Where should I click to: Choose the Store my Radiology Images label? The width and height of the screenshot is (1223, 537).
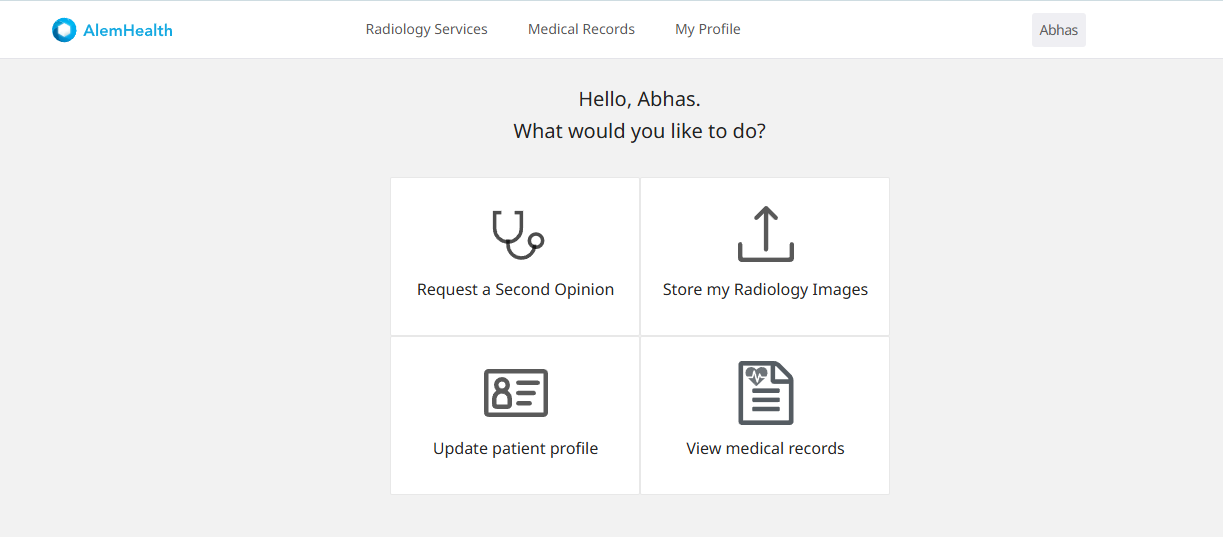(765, 290)
